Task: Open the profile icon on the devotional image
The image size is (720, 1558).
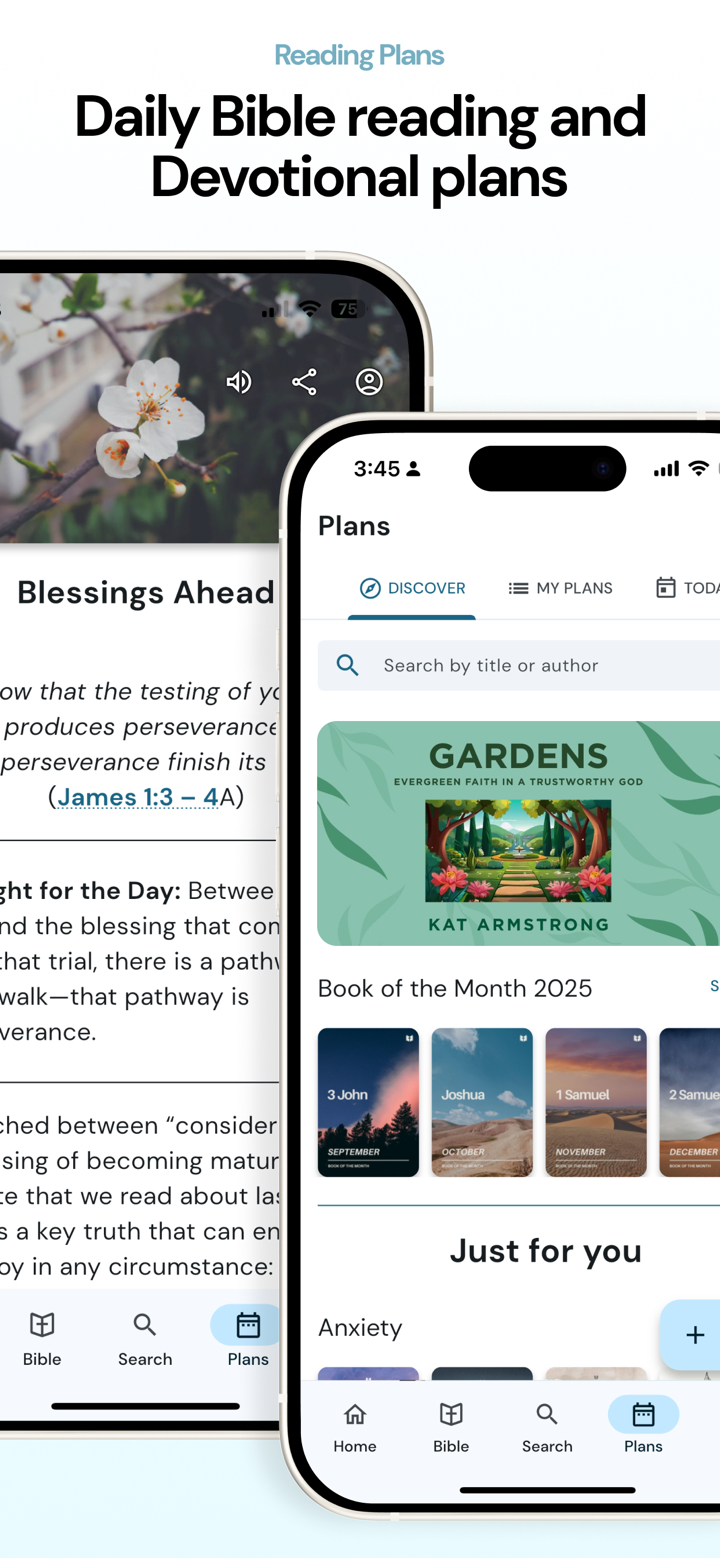Action: coord(369,381)
